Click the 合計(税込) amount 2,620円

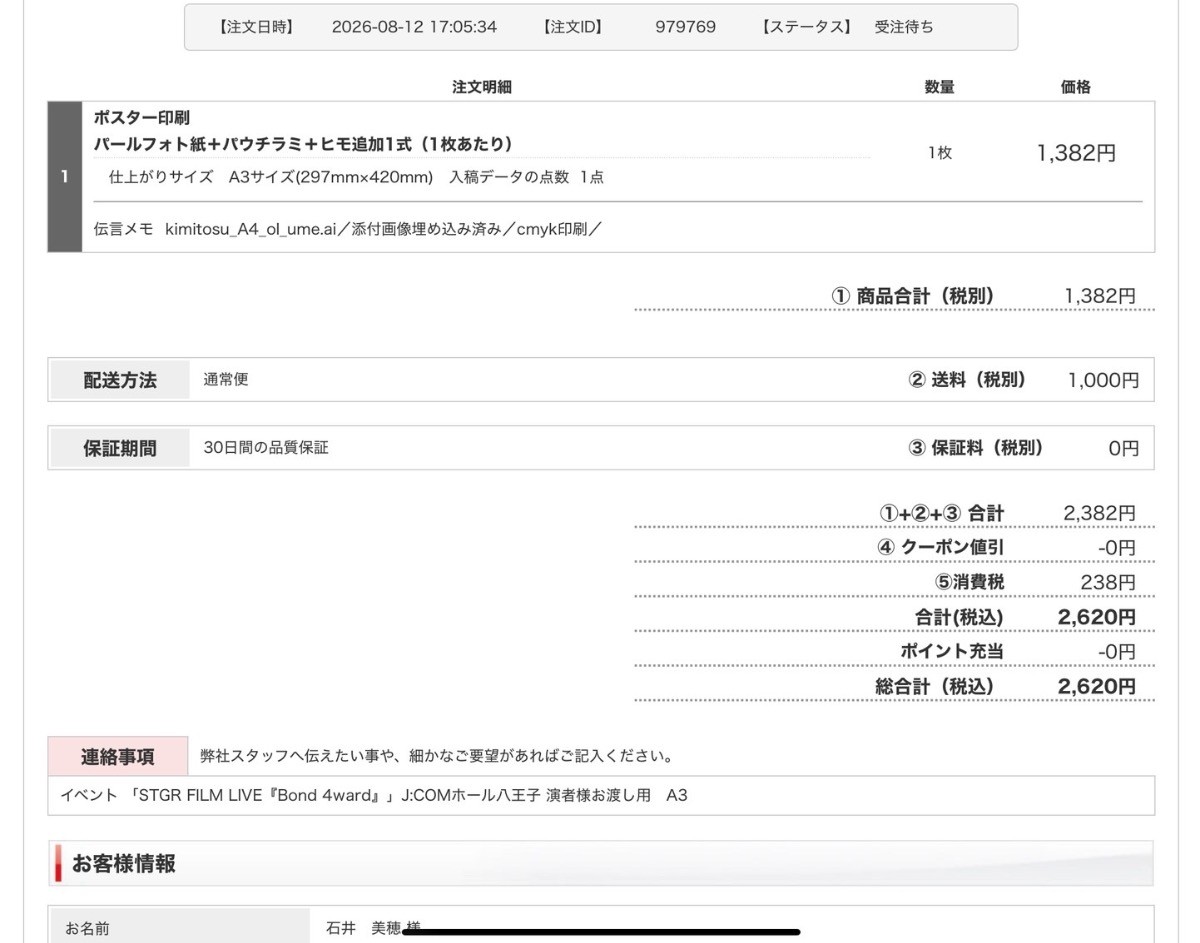pos(1097,617)
